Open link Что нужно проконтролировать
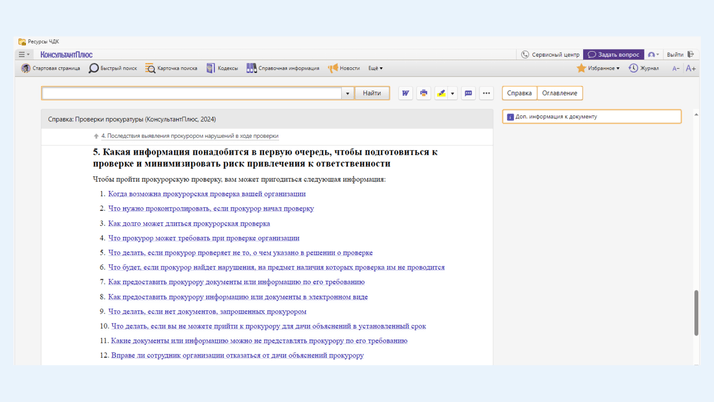 point(211,209)
